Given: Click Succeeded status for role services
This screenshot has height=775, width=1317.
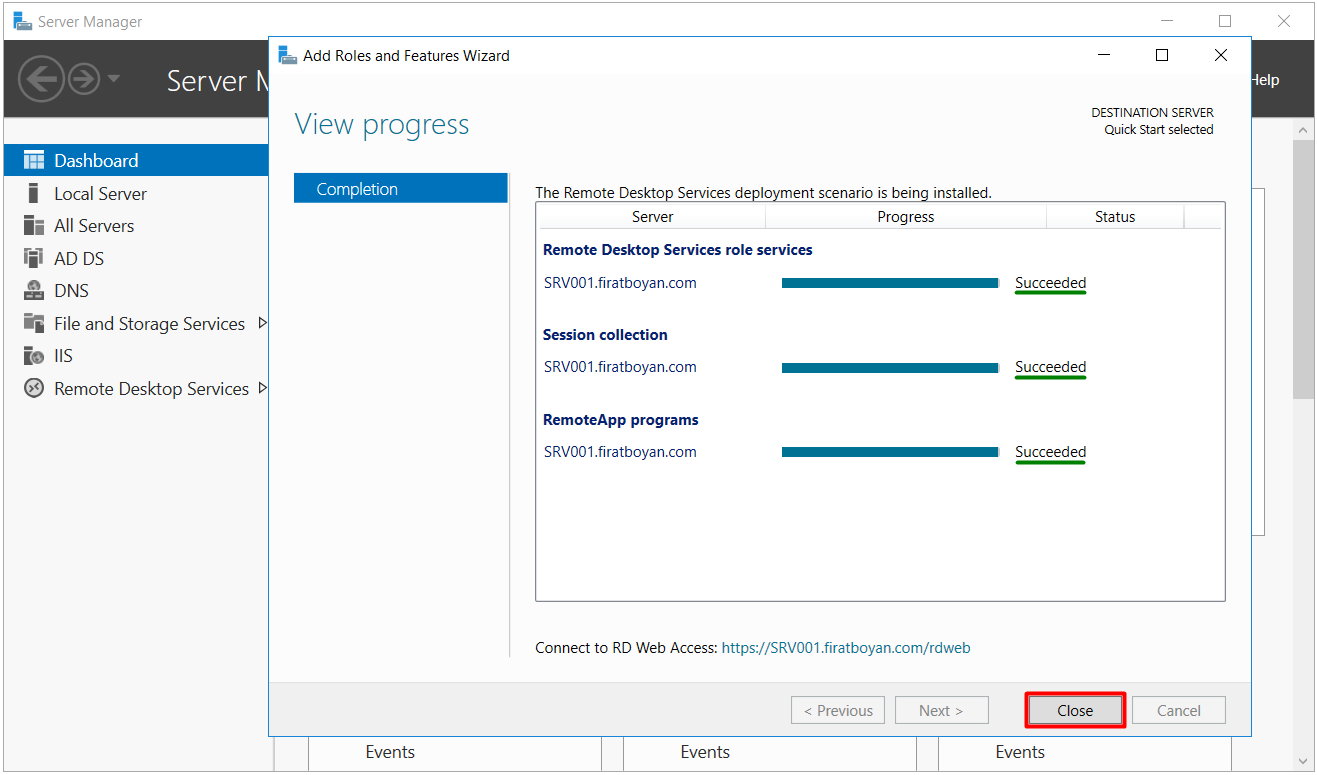Looking at the screenshot, I should coord(1050,283).
